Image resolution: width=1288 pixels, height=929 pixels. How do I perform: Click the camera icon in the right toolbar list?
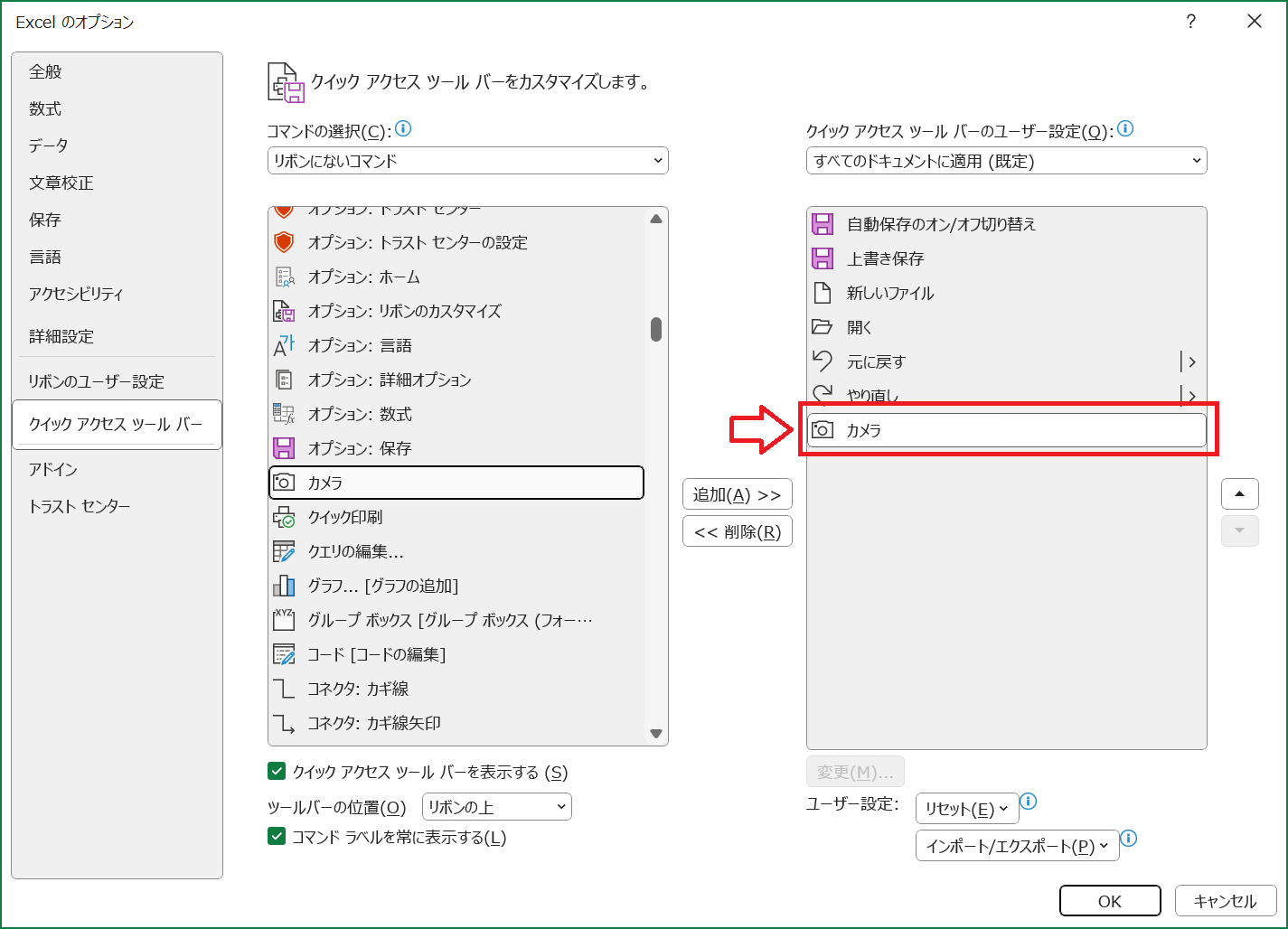(823, 430)
